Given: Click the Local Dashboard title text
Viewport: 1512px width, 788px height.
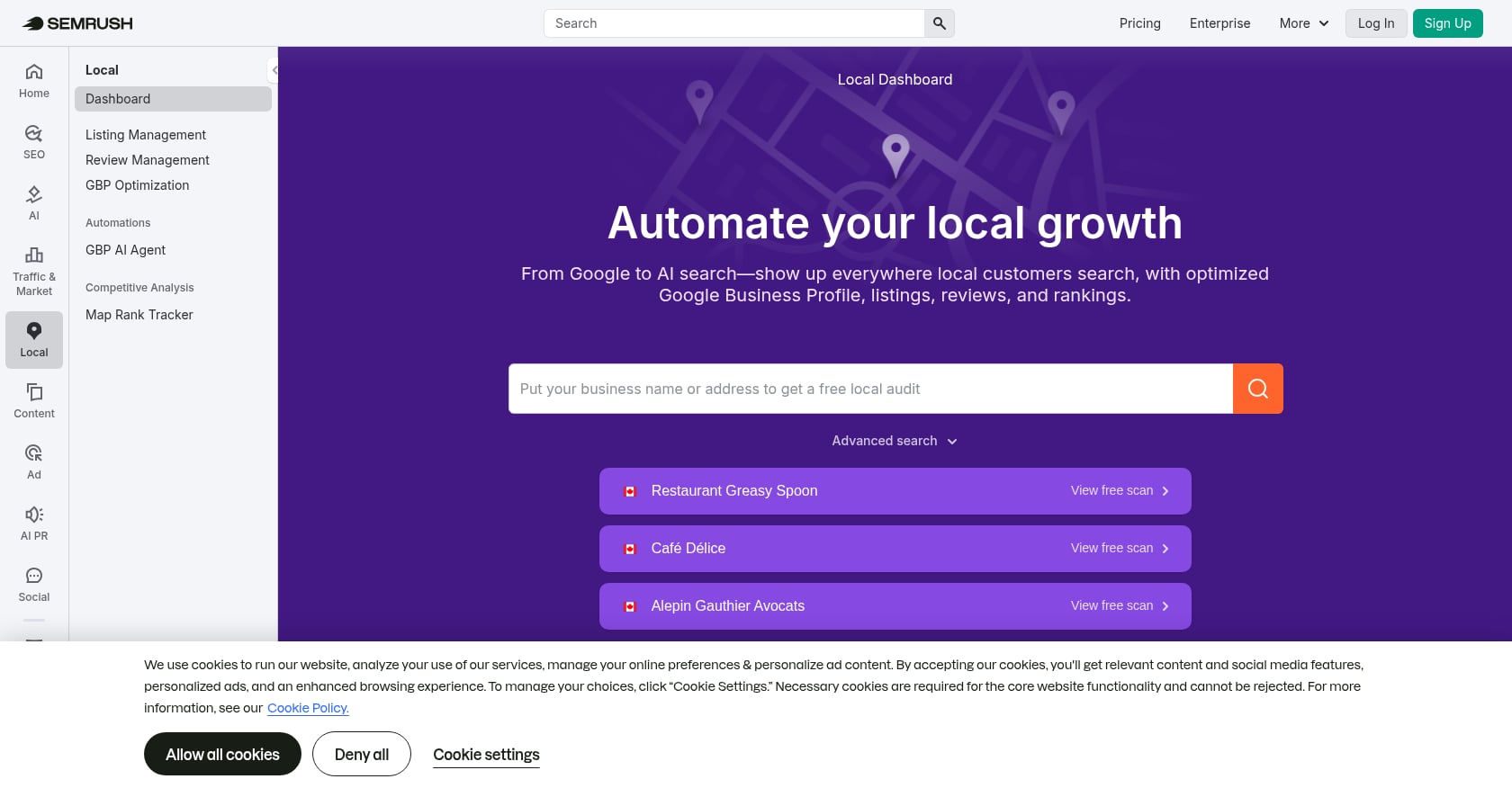Looking at the screenshot, I should (895, 79).
